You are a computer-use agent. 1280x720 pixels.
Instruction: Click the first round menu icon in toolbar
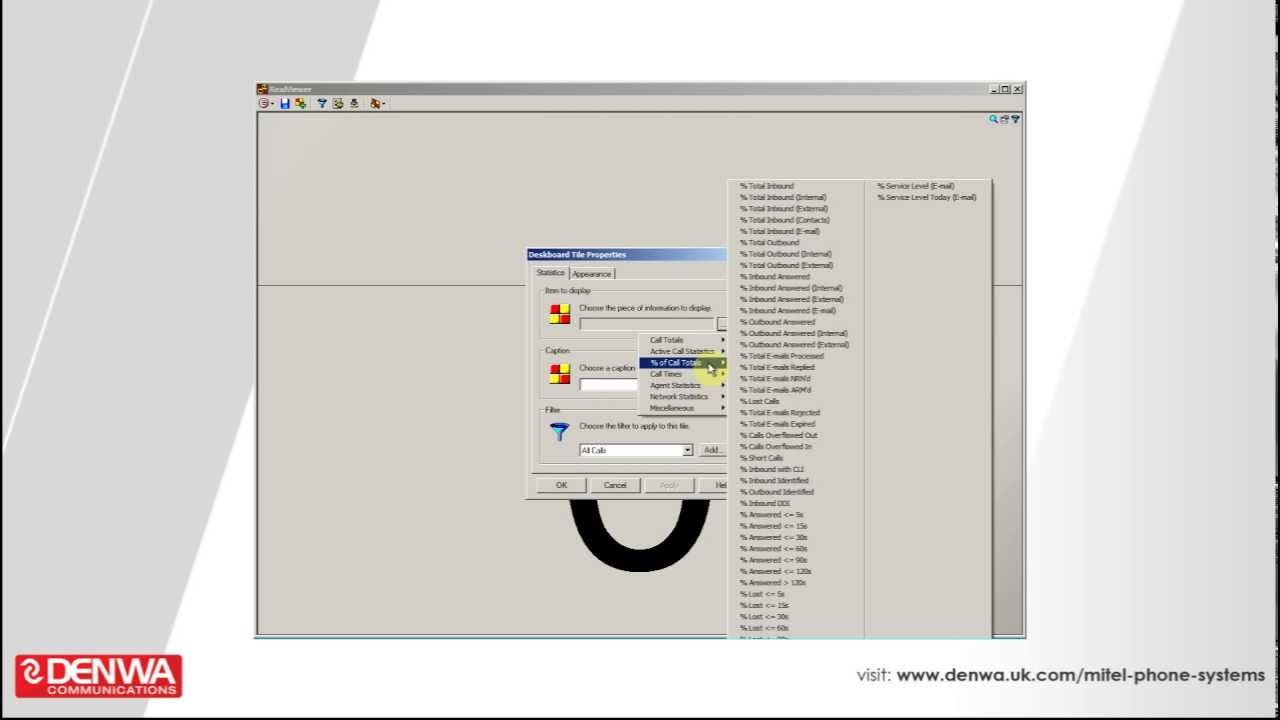pos(264,103)
